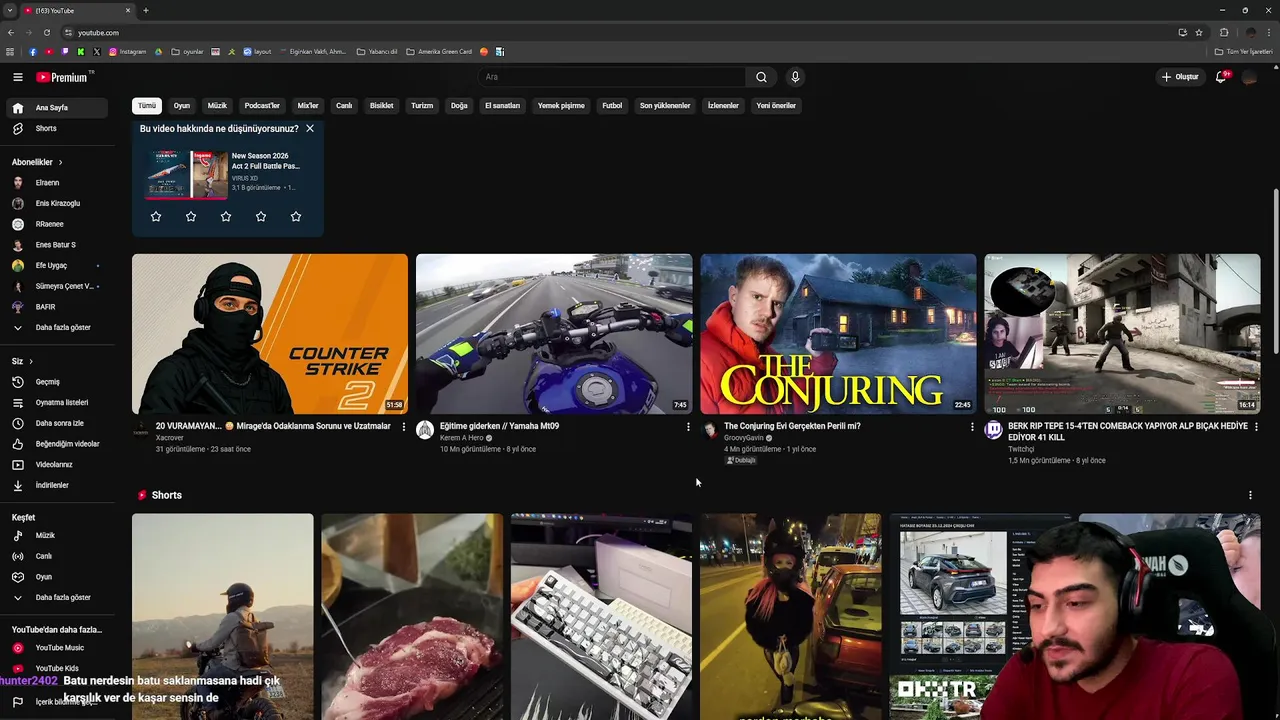Open Geçmiş watch history
Image resolution: width=1280 pixels, height=720 pixels.
point(55,382)
